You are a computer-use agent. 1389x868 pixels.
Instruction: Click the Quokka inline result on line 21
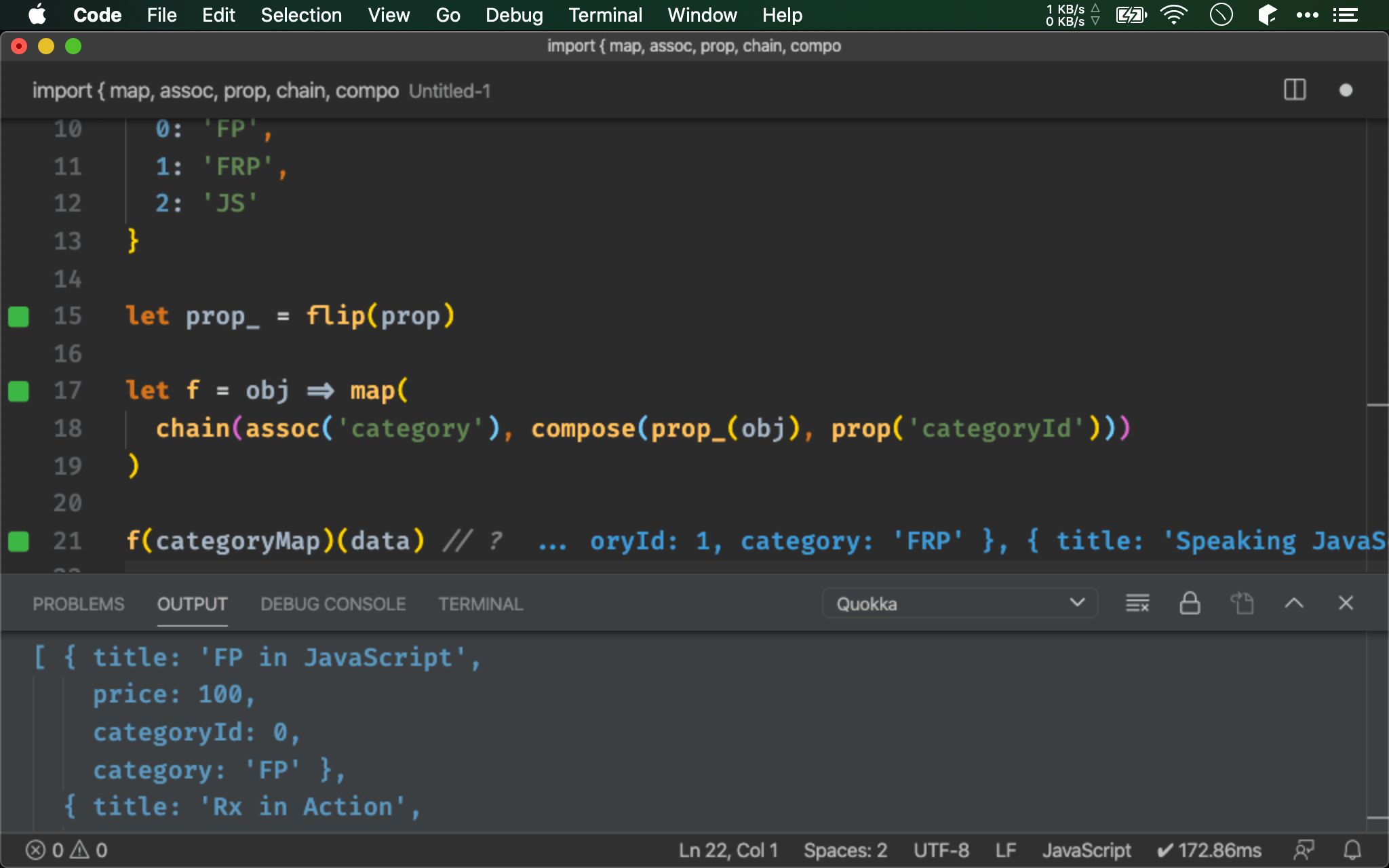pos(961,541)
